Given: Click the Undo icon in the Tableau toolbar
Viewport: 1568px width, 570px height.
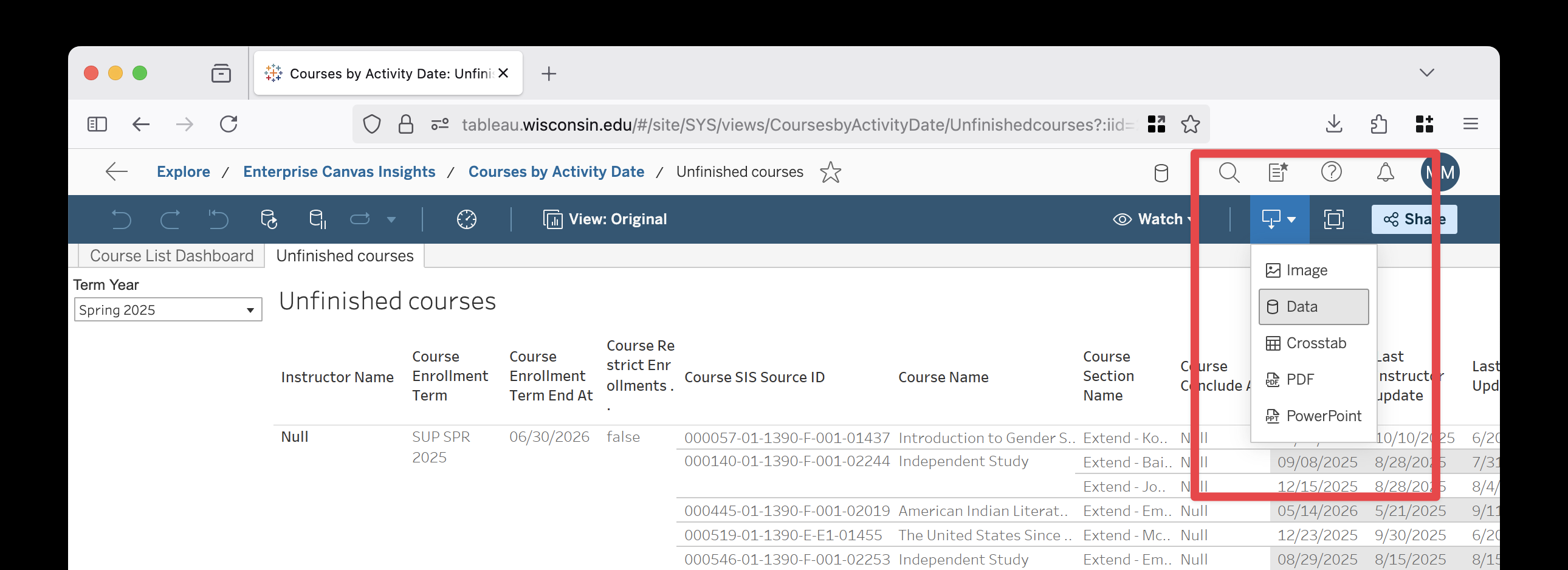Looking at the screenshot, I should coord(121,219).
